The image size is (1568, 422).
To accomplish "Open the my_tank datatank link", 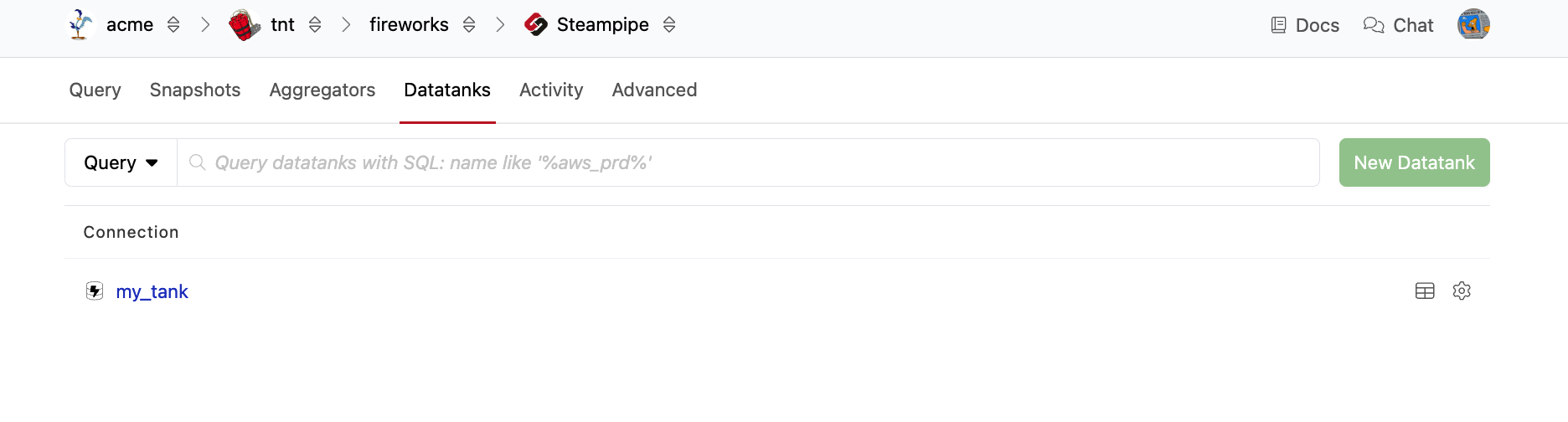I will (152, 291).
